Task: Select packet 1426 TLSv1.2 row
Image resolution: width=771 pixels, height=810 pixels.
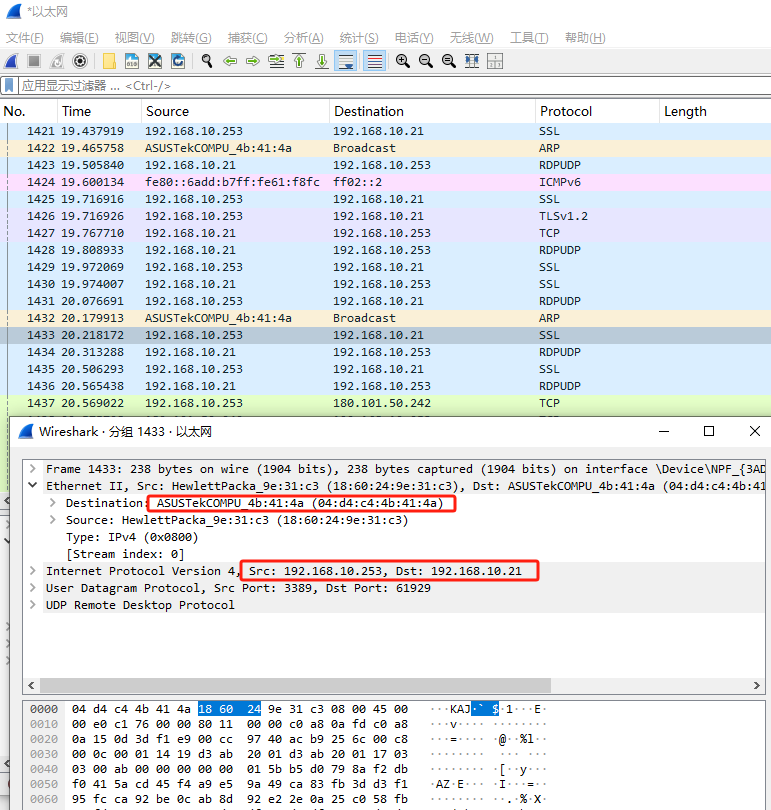Action: [x=385, y=216]
